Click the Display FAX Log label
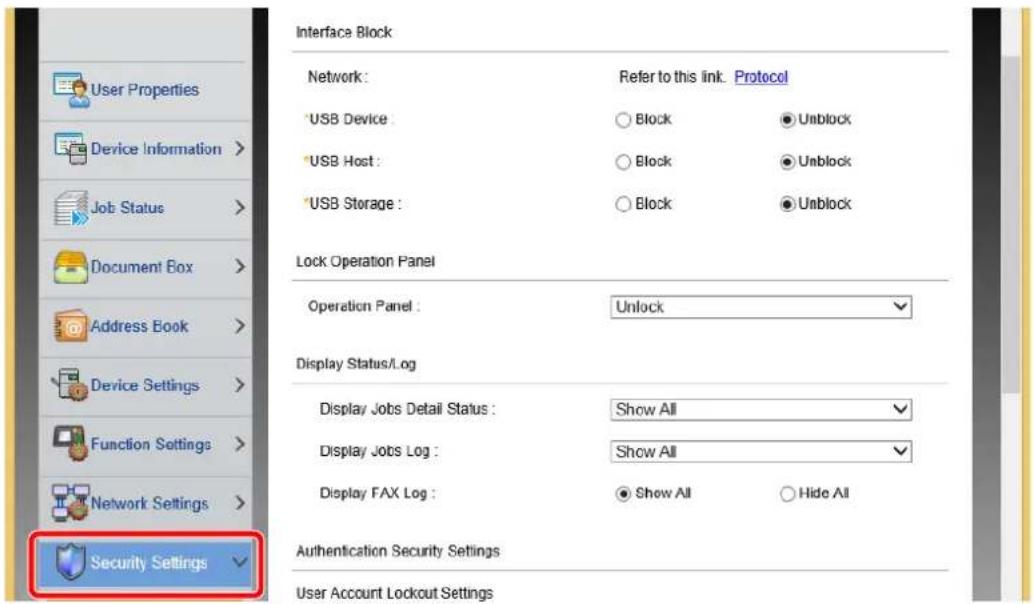 point(377,493)
